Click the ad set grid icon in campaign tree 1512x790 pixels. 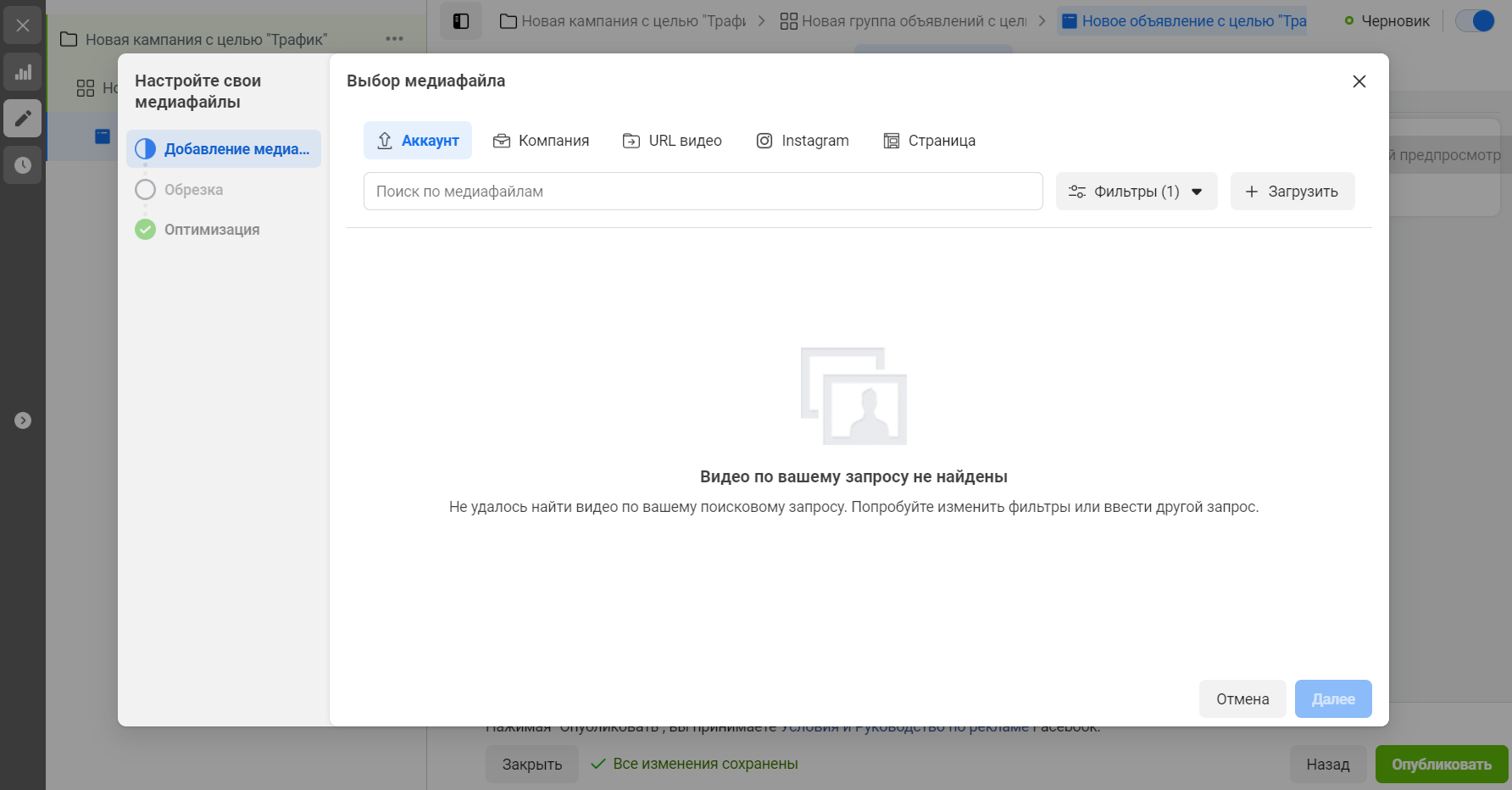[86, 88]
